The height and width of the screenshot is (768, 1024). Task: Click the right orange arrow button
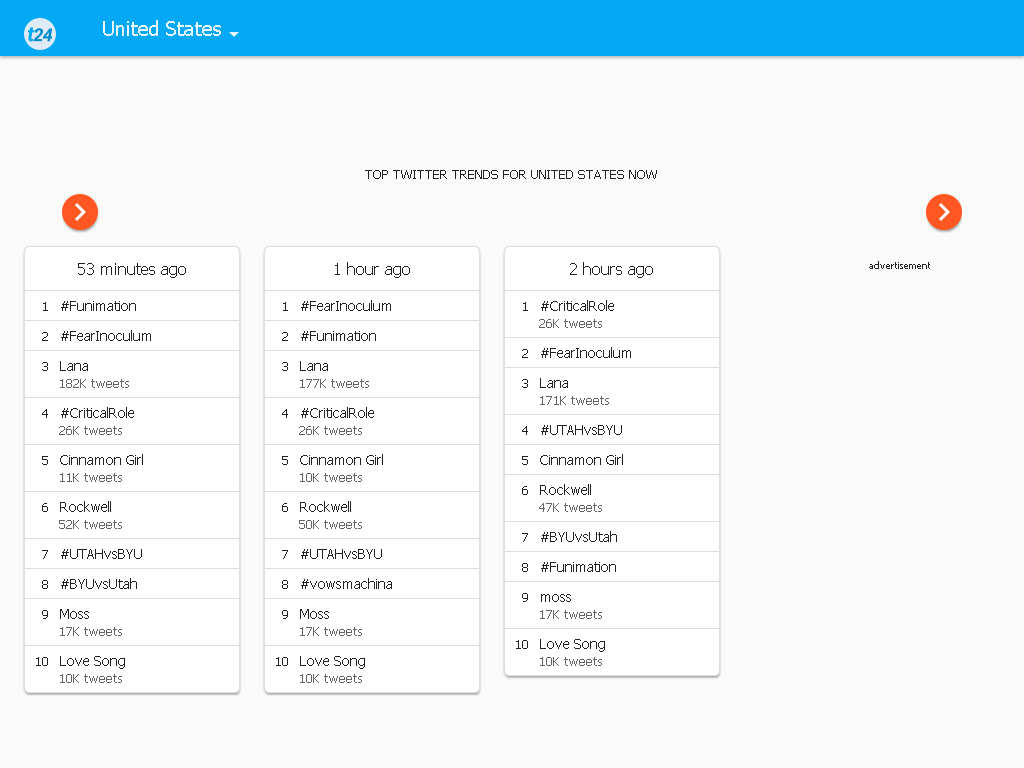(944, 212)
